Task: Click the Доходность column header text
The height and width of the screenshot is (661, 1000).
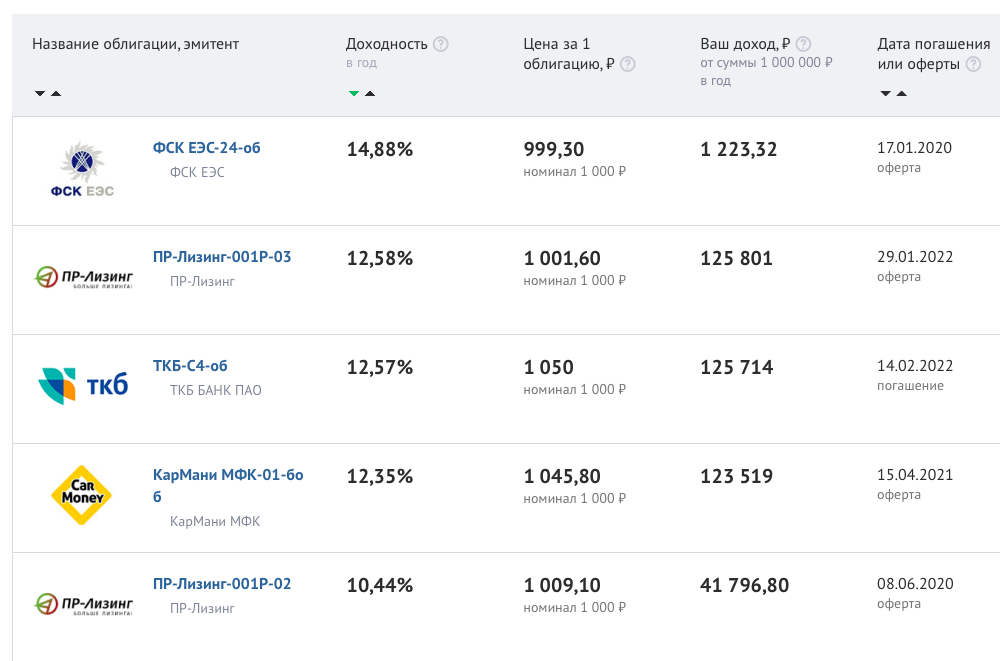Action: 386,44
